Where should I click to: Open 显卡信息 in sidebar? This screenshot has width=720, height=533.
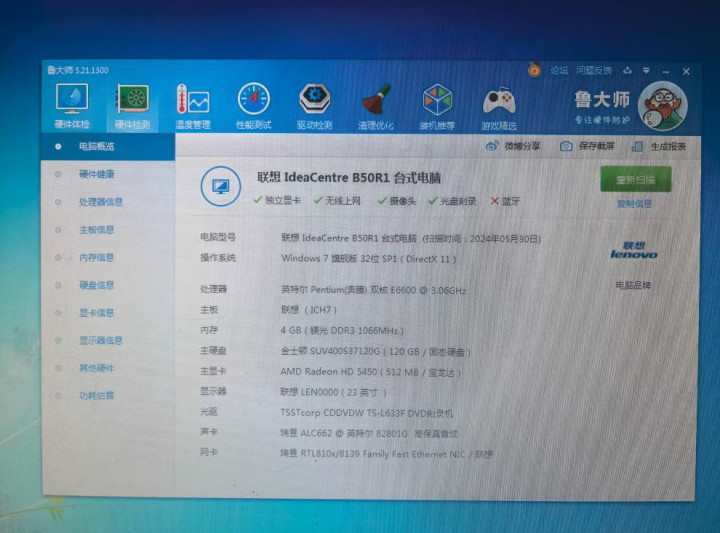[x=96, y=313]
